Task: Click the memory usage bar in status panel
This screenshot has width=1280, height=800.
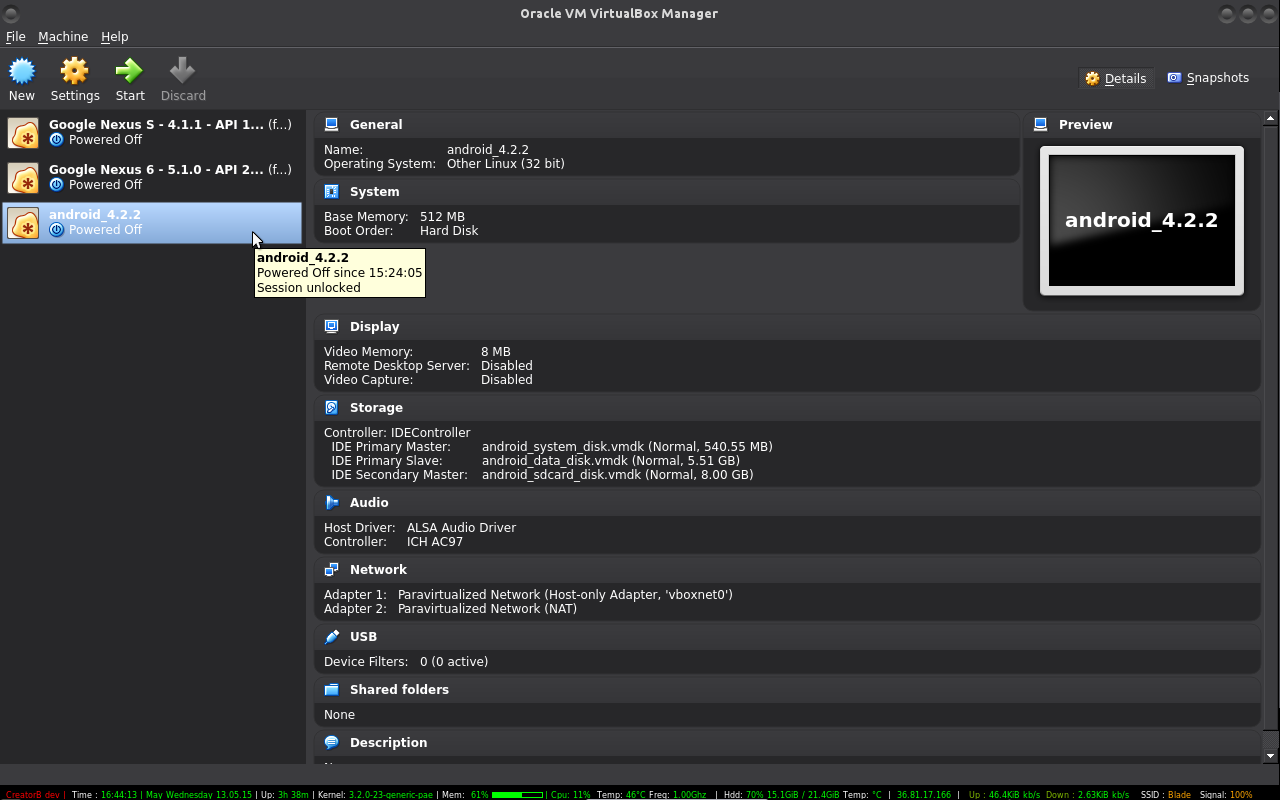Action: (x=518, y=795)
